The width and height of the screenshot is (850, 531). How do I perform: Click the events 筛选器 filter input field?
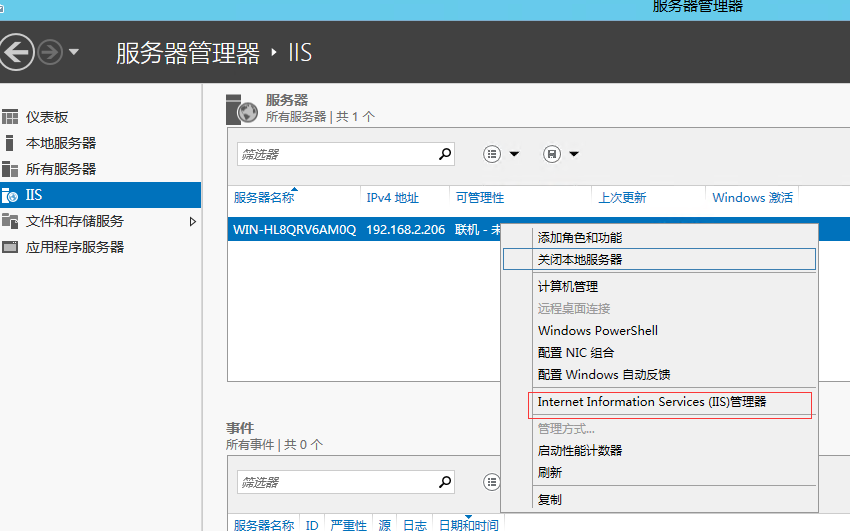pos(335,482)
